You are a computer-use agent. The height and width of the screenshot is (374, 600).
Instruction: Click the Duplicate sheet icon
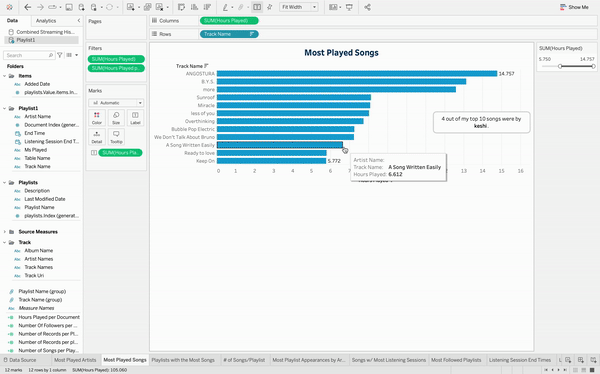coord(147,7)
